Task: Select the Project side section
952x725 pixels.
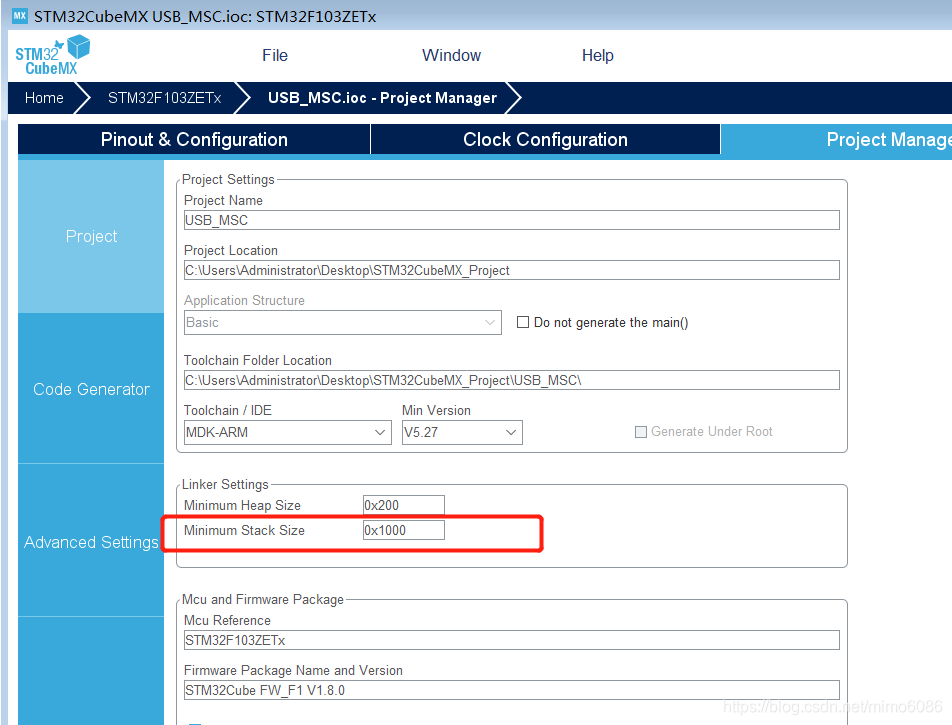Action: point(91,236)
